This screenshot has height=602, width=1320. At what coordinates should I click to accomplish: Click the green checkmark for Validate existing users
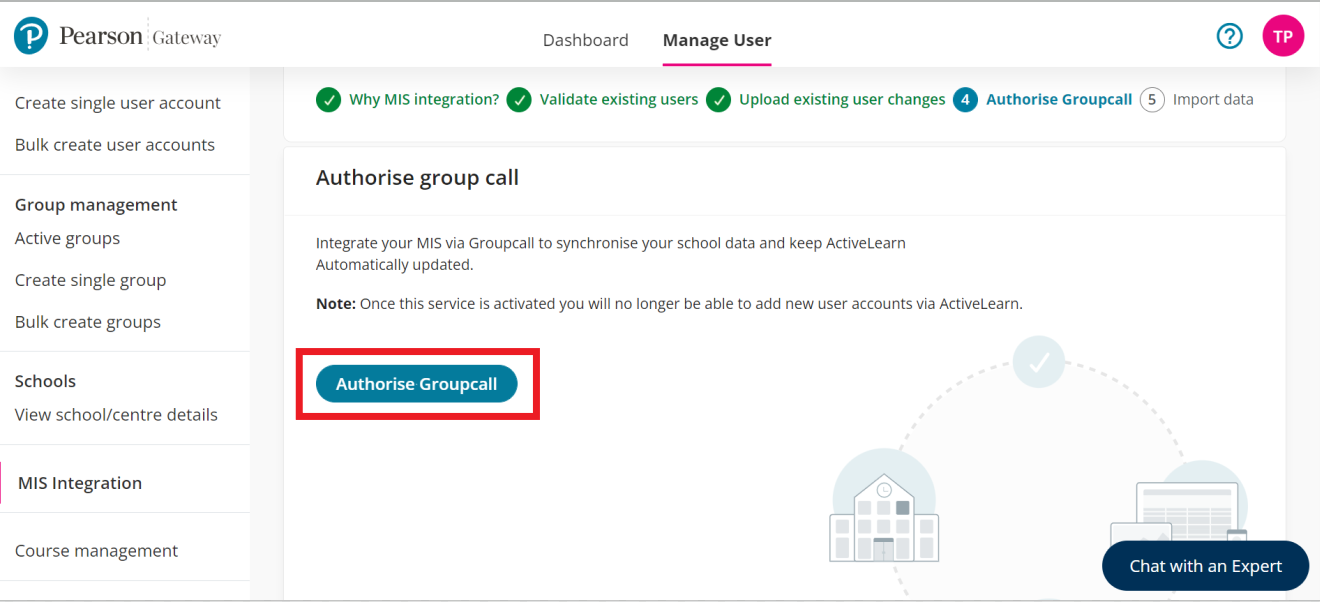coord(518,100)
